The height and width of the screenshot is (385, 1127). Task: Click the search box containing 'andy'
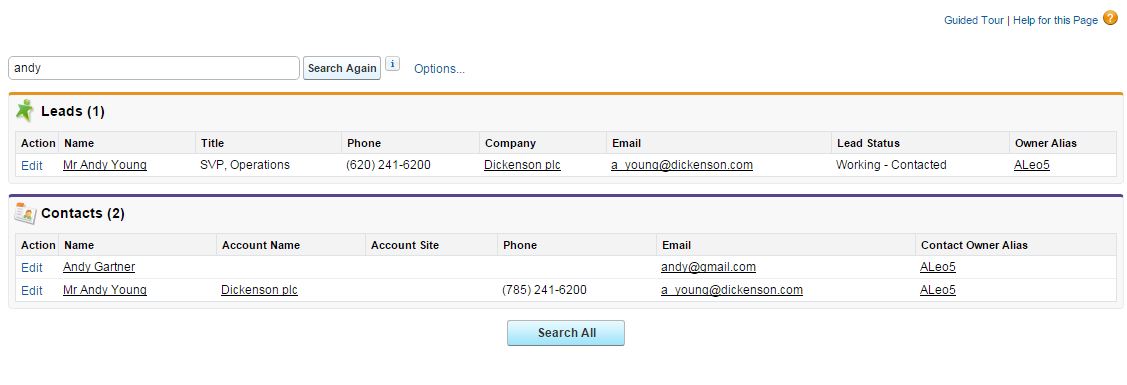click(x=154, y=68)
